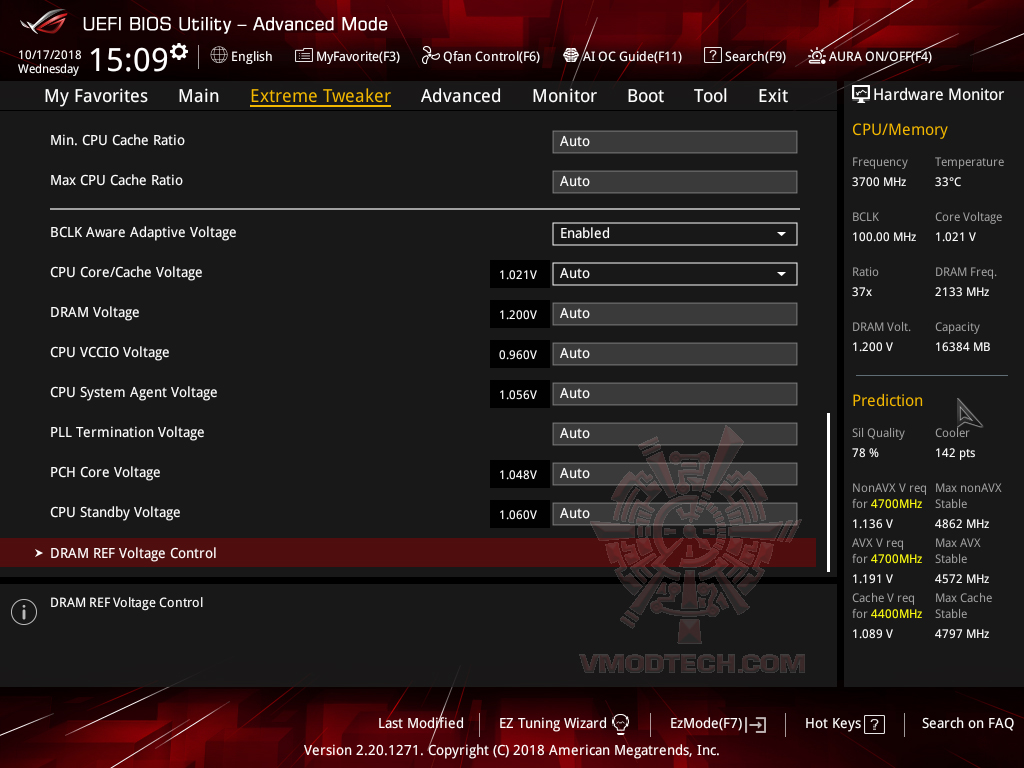Screen dimensions: 1024x768
Task: Click the 1.060V Standby Voltage readout
Action: click(519, 515)
